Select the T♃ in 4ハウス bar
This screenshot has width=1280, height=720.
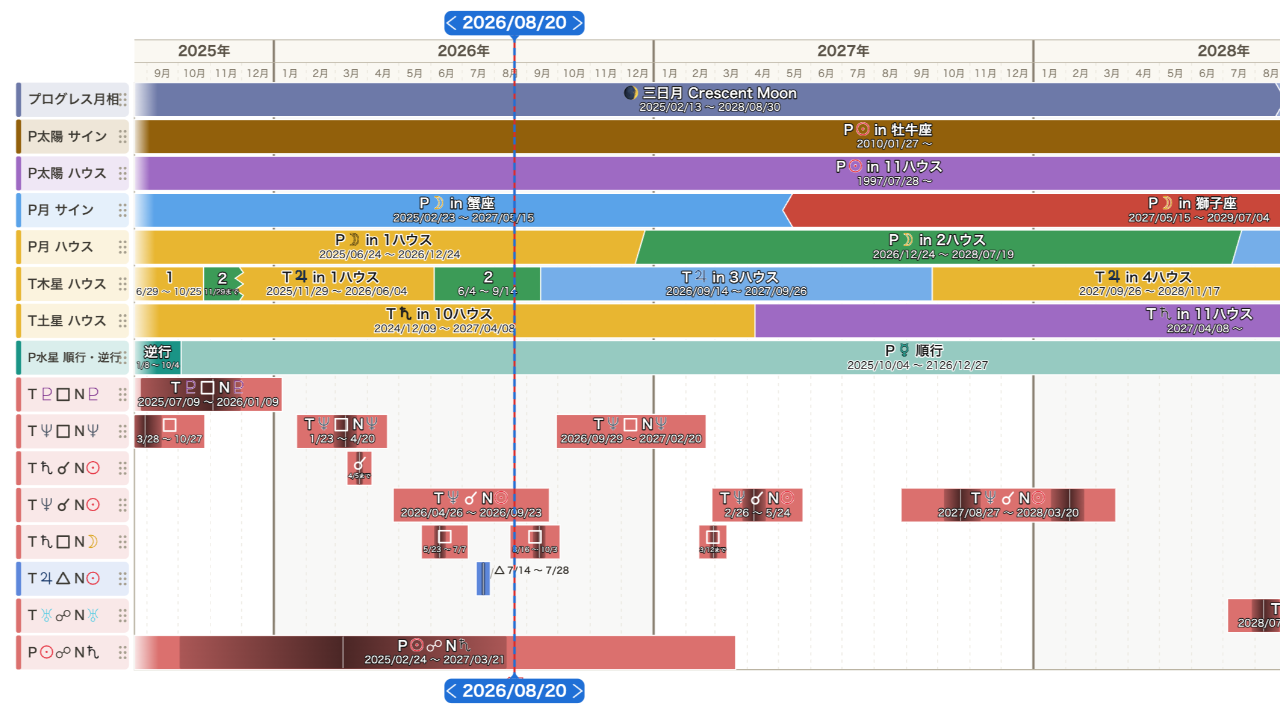tap(1106, 284)
